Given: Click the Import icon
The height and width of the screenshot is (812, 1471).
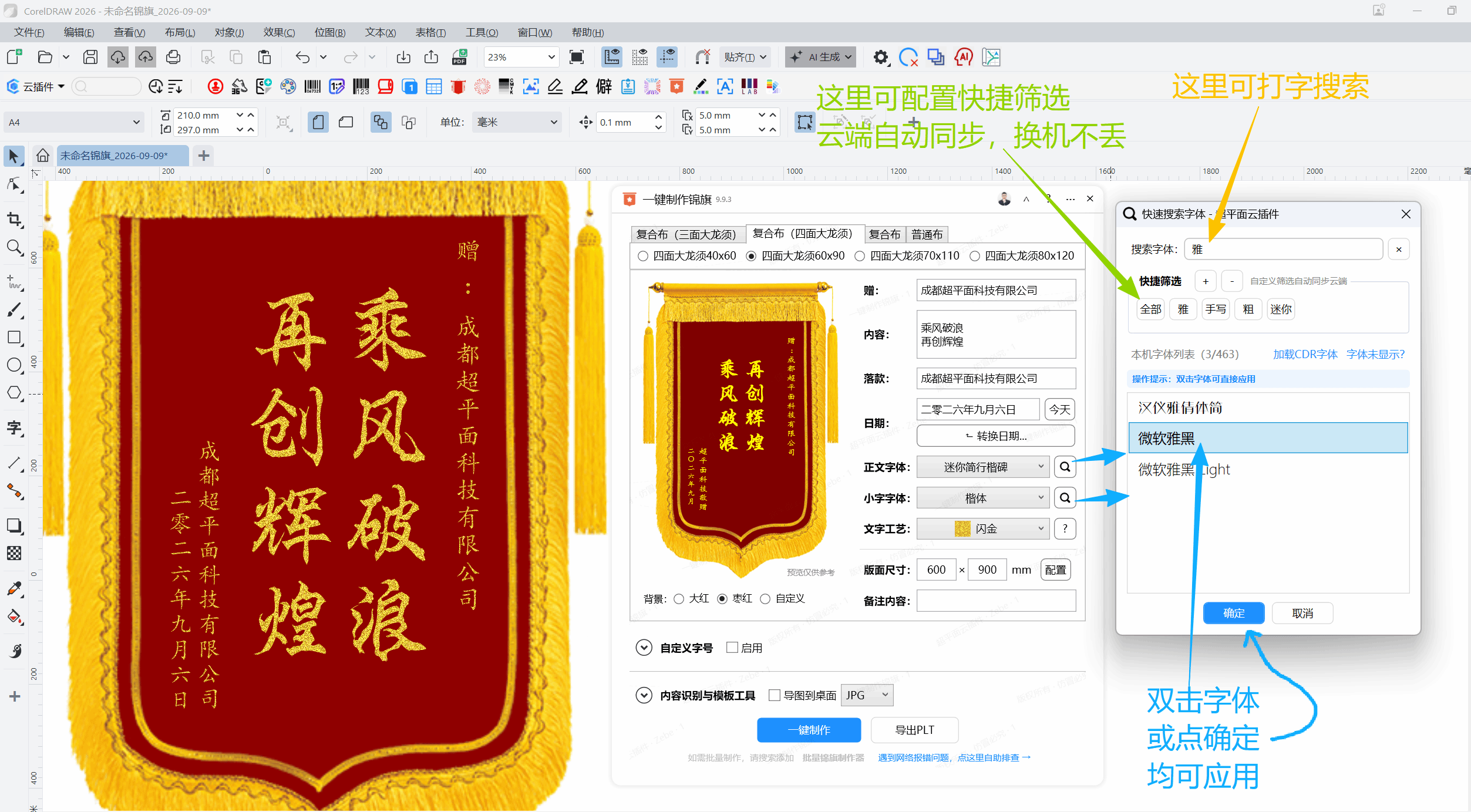Looking at the screenshot, I should pyautogui.click(x=403, y=57).
